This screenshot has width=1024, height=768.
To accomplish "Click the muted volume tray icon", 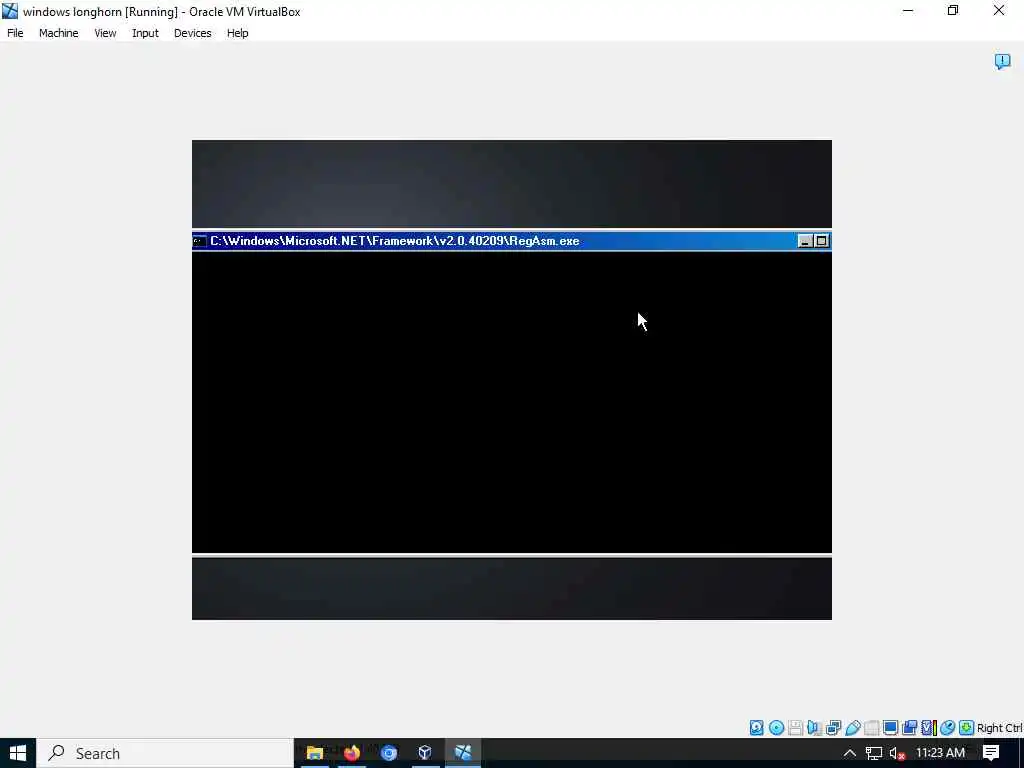I will click(x=897, y=753).
